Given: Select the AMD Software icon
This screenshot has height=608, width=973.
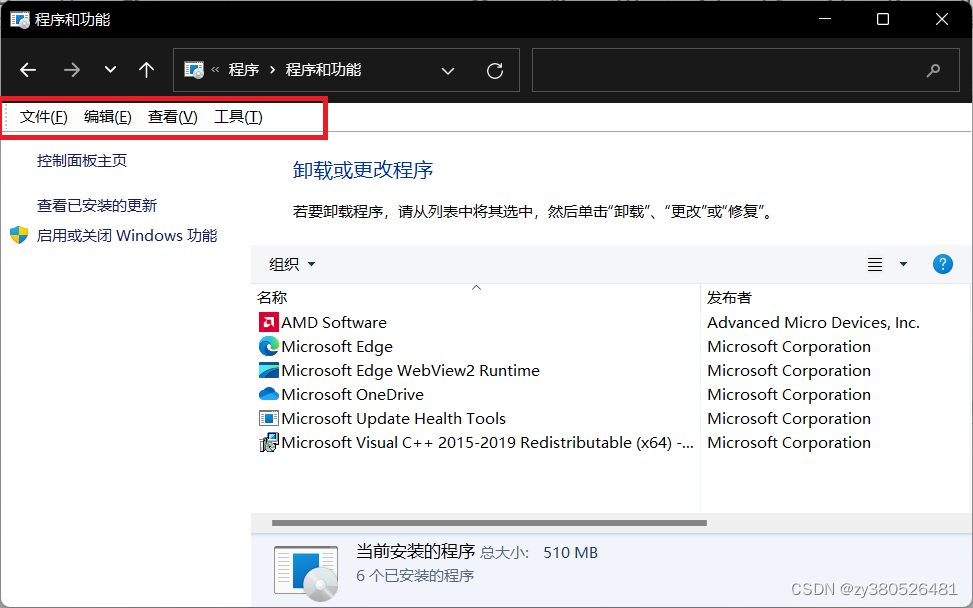Looking at the screenshot, I should (x=269, y=323).
